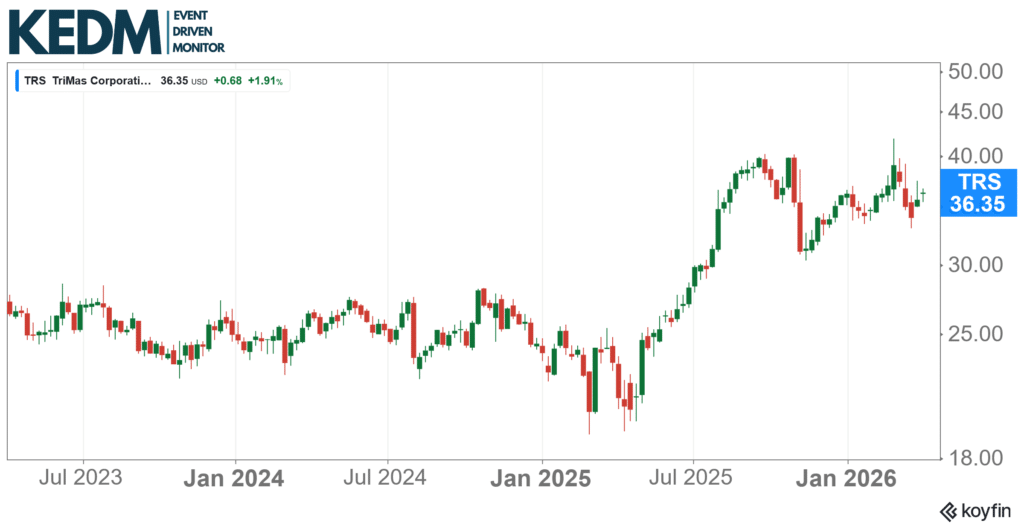Click the Jan 2025 axis label
The image size is (1024, 529).
pyautogui.click(x=541, y=477)
